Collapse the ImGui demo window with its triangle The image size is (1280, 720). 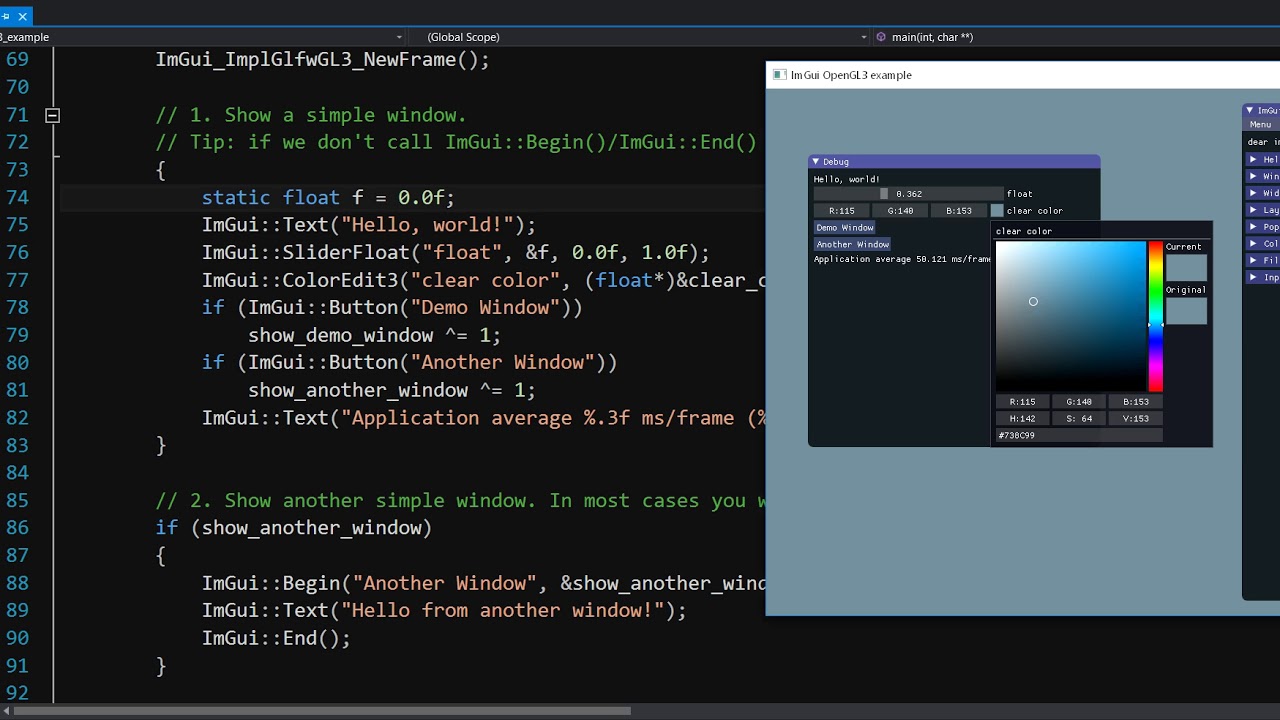[x=1250, y=110]
